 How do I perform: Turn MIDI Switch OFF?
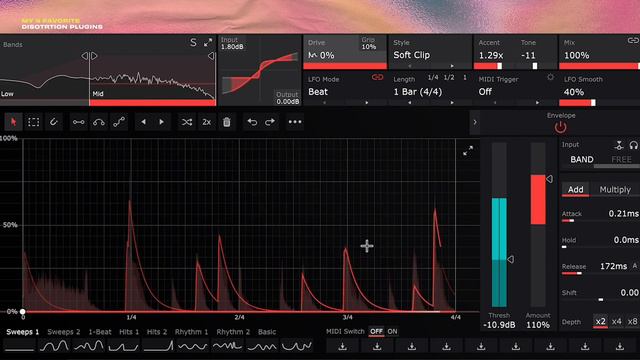376,331
